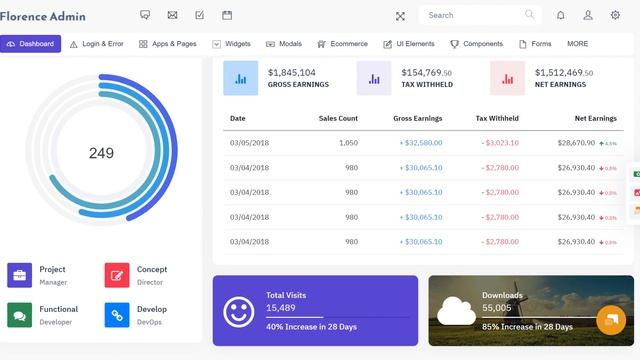Open the Ecommerce menu

(x=342, y=44)
